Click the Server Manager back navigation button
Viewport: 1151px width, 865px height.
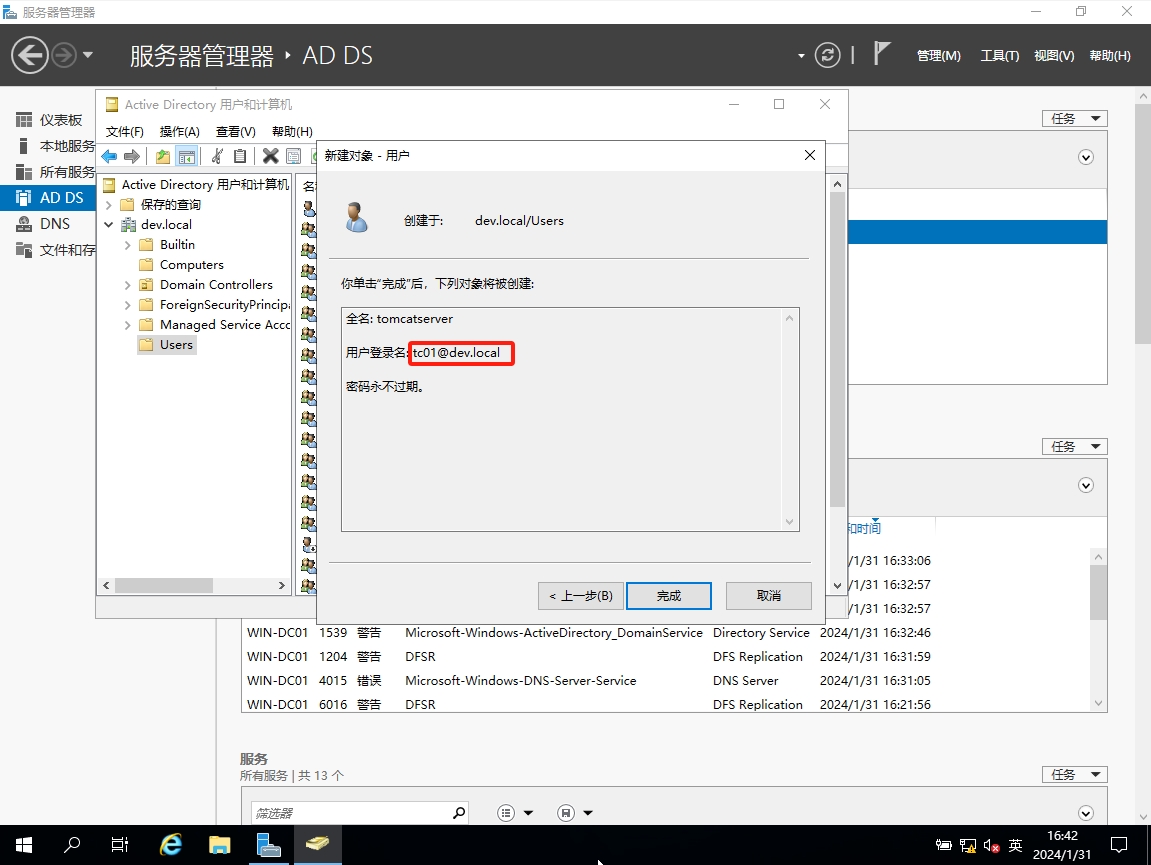coord(30,55)
